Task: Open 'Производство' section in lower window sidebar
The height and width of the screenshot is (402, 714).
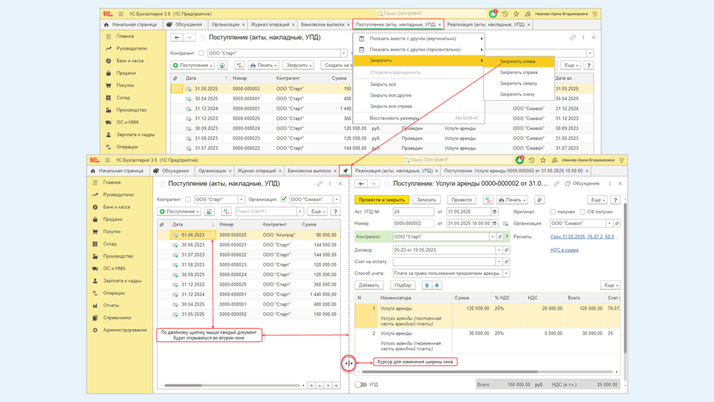Action: (x=118, y=256)
